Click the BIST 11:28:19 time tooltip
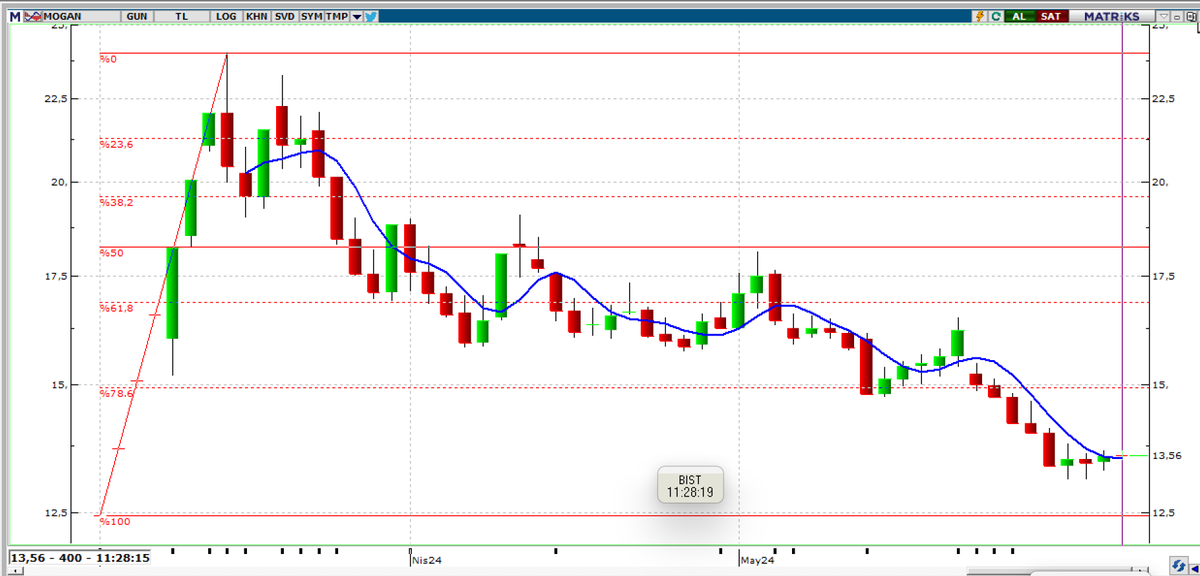The height and width of the screenshot is (576, 1200). (690, 485)
